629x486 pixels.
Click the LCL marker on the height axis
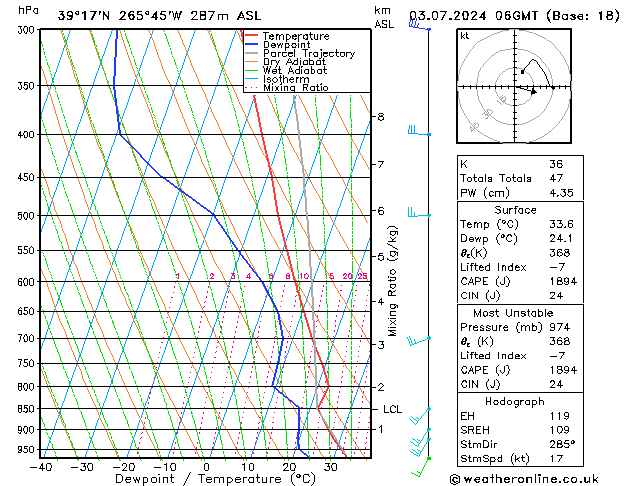(x=393, y=409)
